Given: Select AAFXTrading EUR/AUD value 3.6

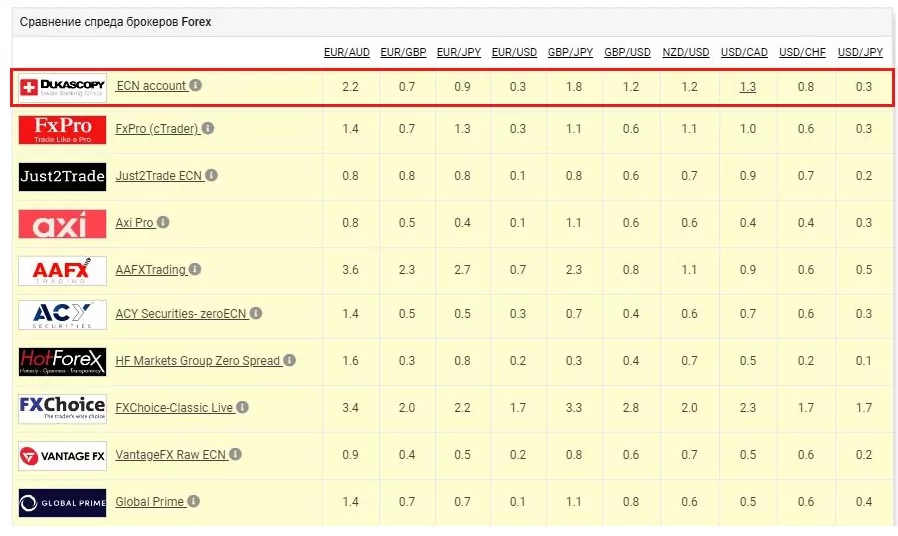Looking at the screenshot, I should 350,270.
